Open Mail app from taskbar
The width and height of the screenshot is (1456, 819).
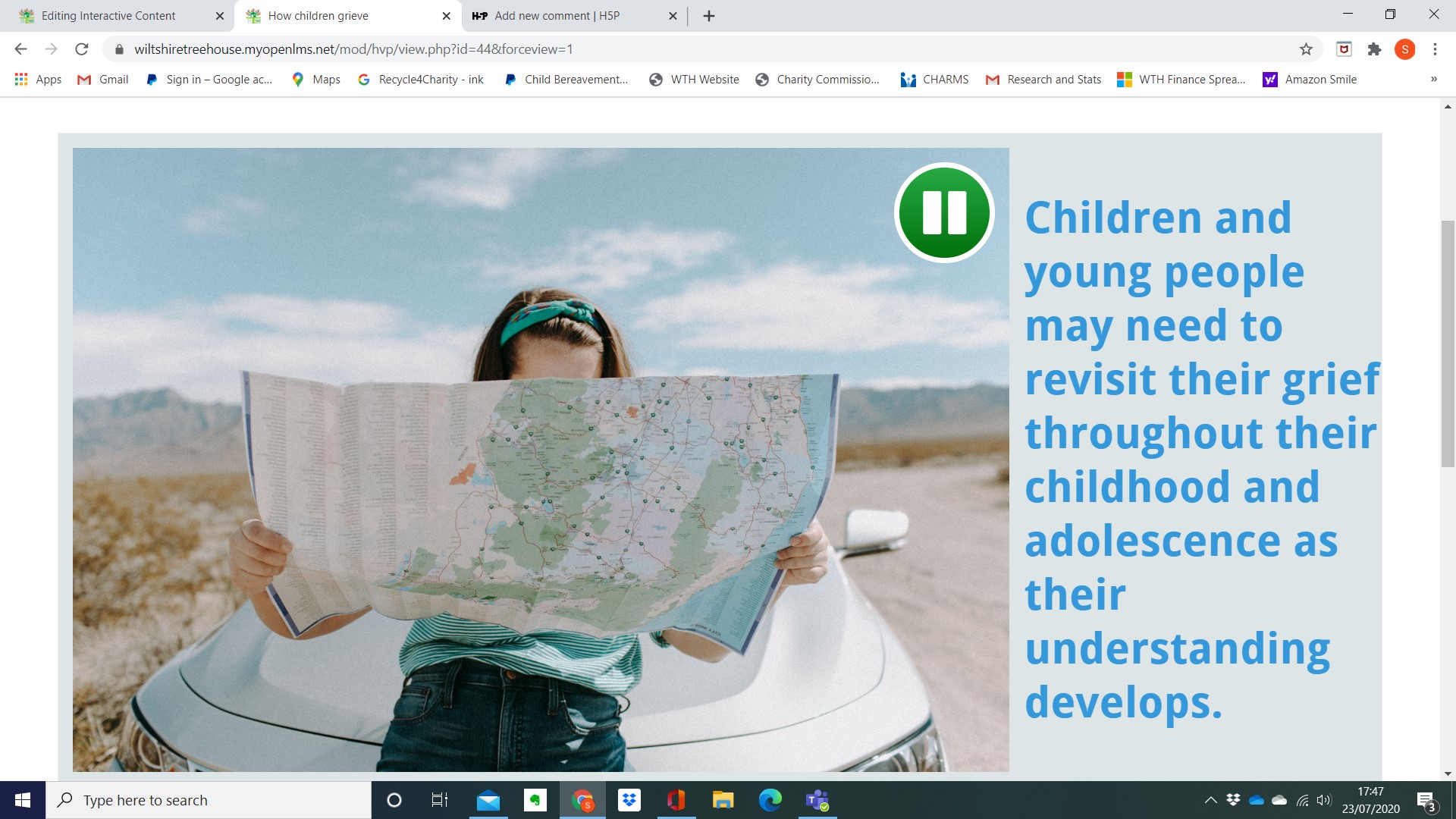pos(488,800)
